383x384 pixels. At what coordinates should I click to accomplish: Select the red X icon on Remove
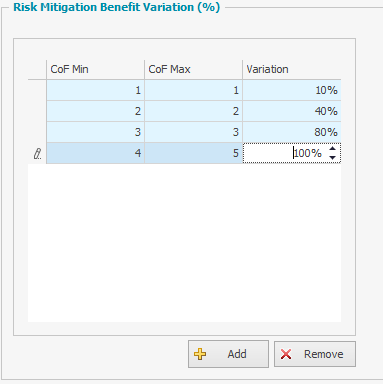point(286,354)
